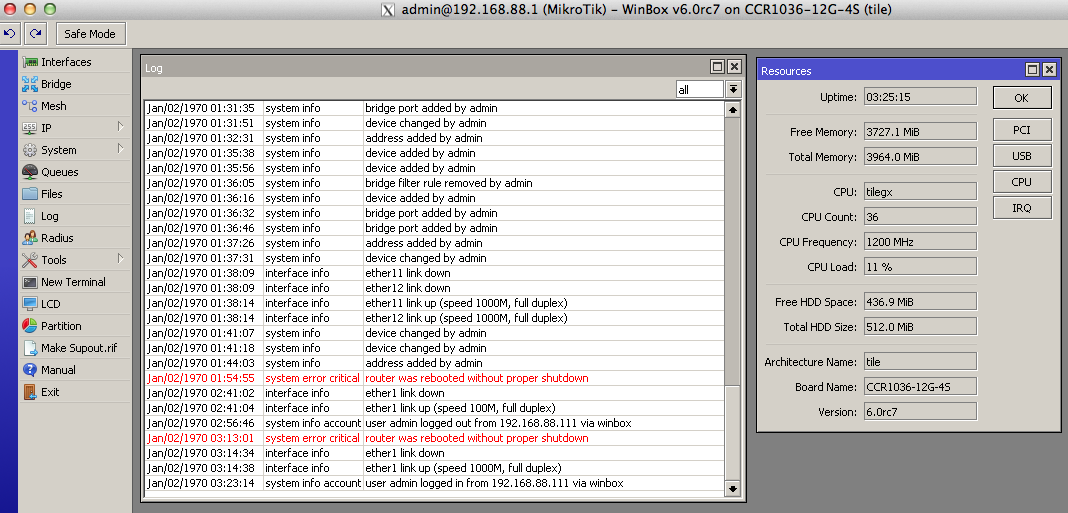The height and width of the screenshot is (513, 1068).
Task: Click the X11 icon in title bar
Action: coord(388,10)
